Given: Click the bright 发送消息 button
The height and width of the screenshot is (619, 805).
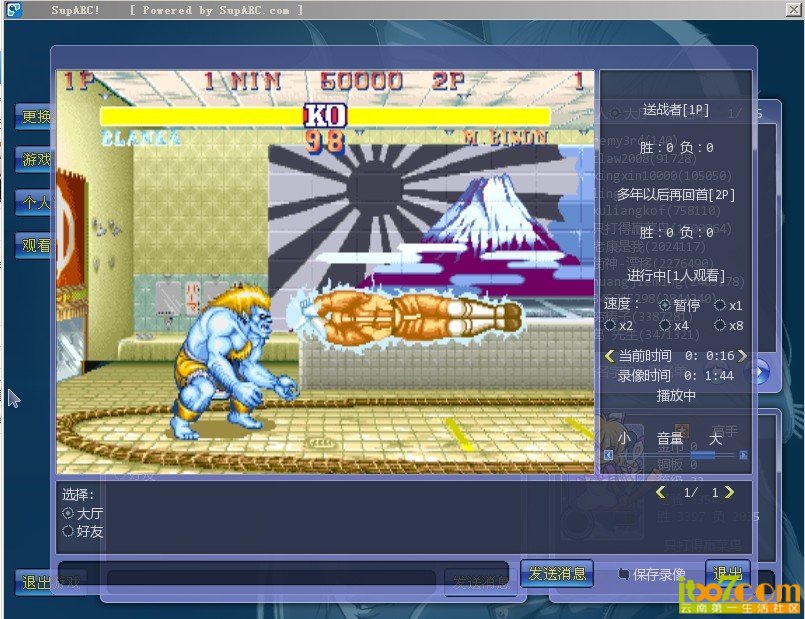Looking at the screenshot, I should point(557,573).
